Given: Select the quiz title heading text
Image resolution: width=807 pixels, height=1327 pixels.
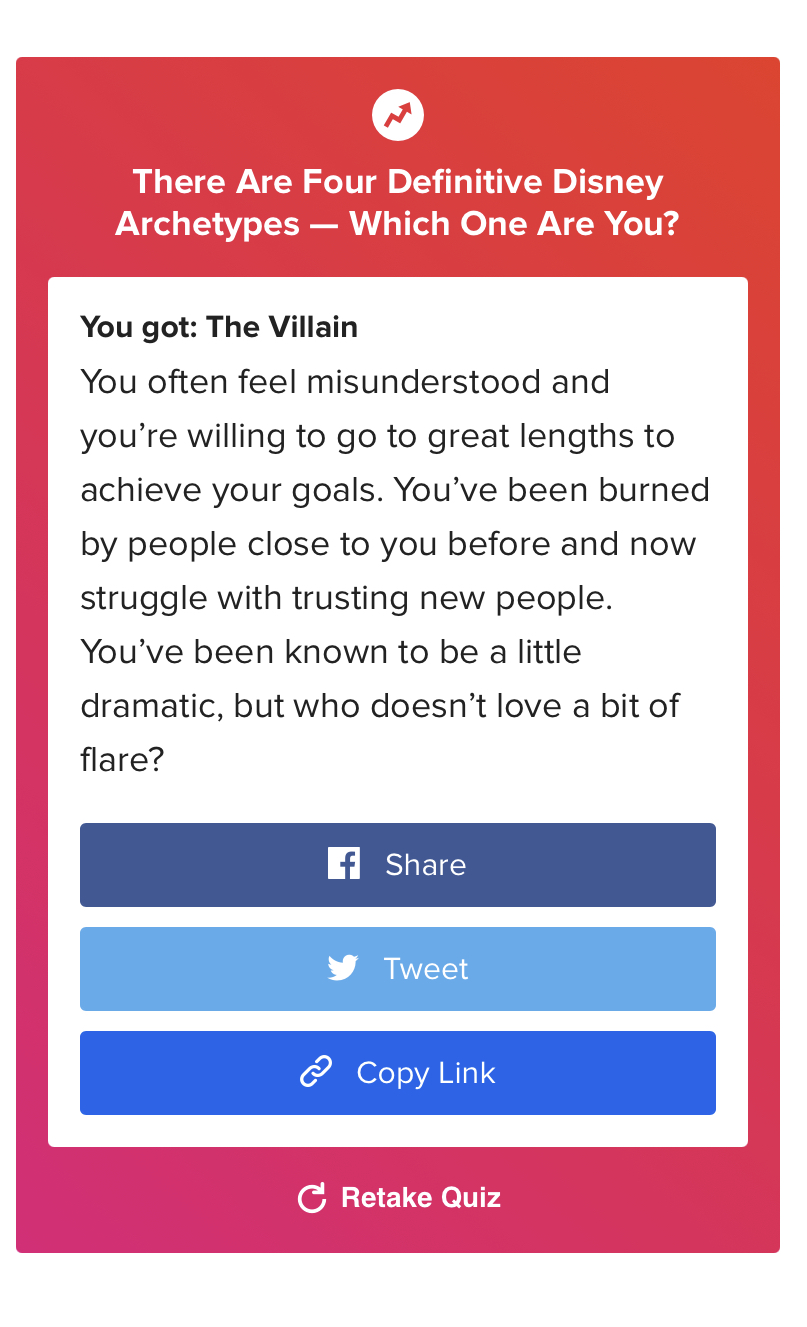Looking at the screenshot, I should 398,203.
